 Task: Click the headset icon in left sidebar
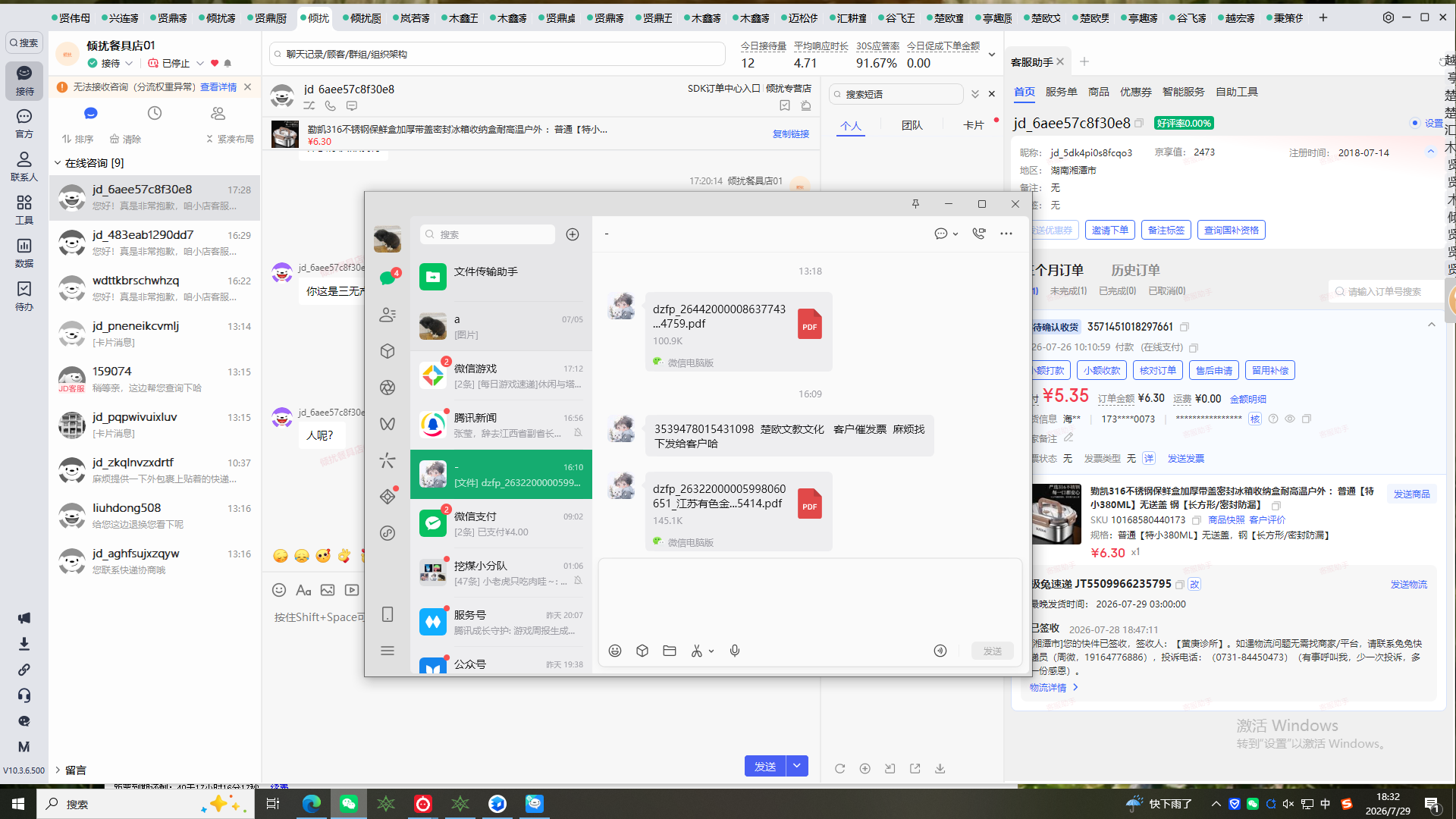tap(24, 695)
